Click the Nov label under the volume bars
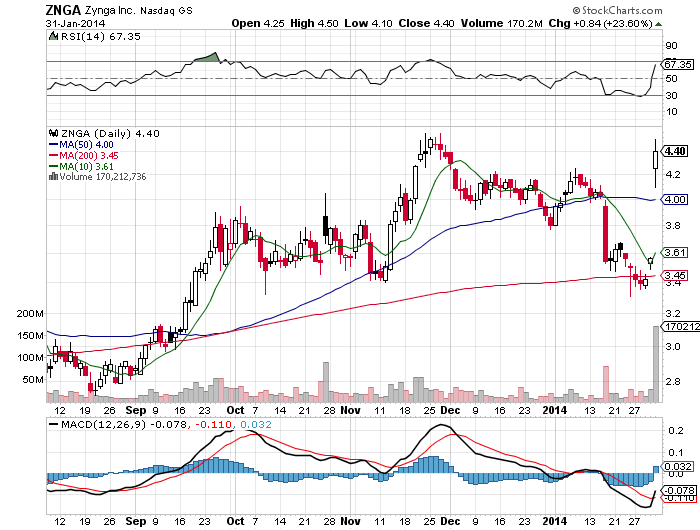 (350, 410)
